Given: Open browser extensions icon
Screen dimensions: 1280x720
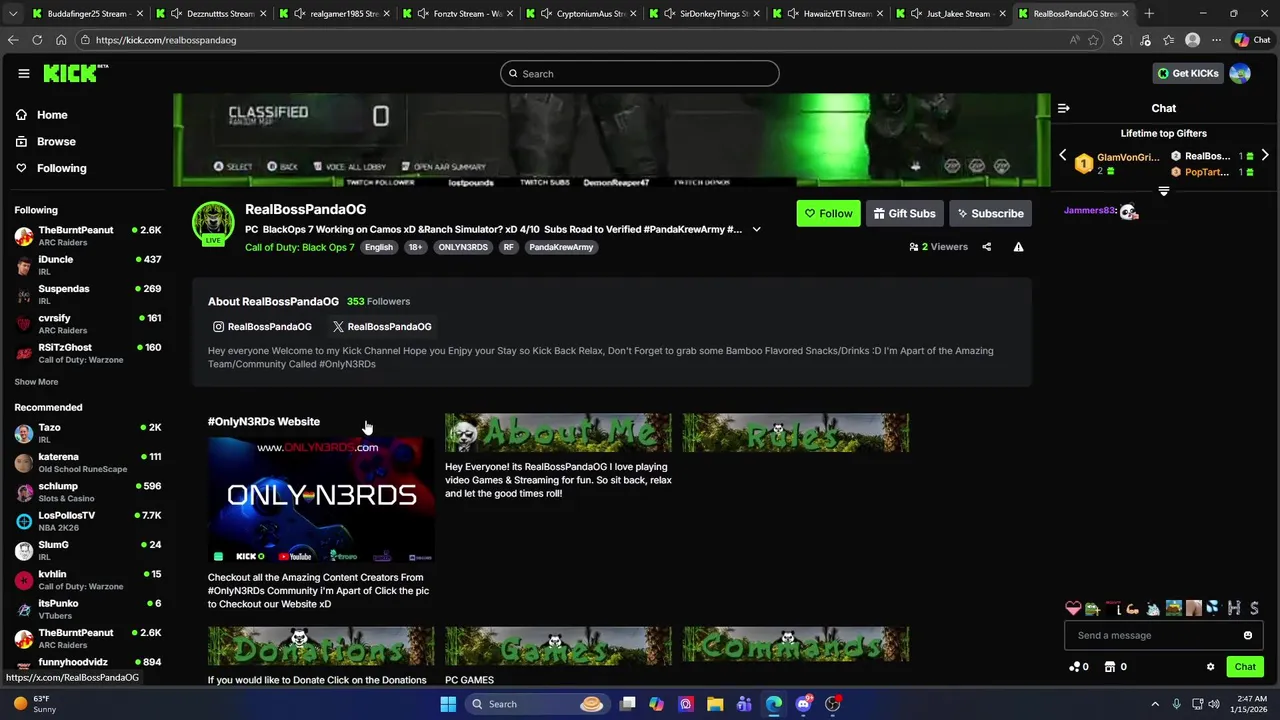Looking at the screenshot, I should 1117,40.
